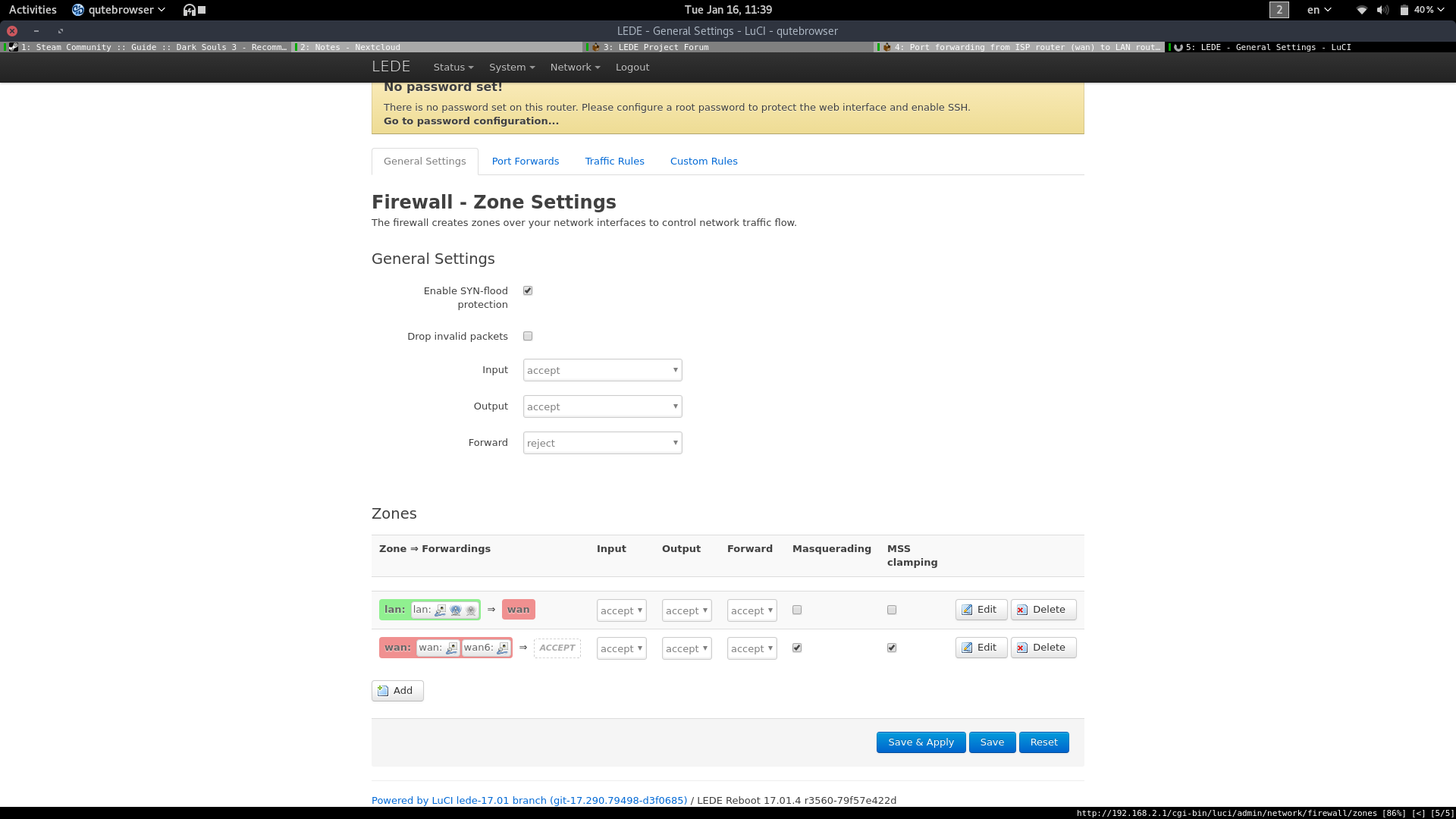Click the wan6 interface ethernet icon
This screenshot has height=819, width=1456.
point(503,648)
